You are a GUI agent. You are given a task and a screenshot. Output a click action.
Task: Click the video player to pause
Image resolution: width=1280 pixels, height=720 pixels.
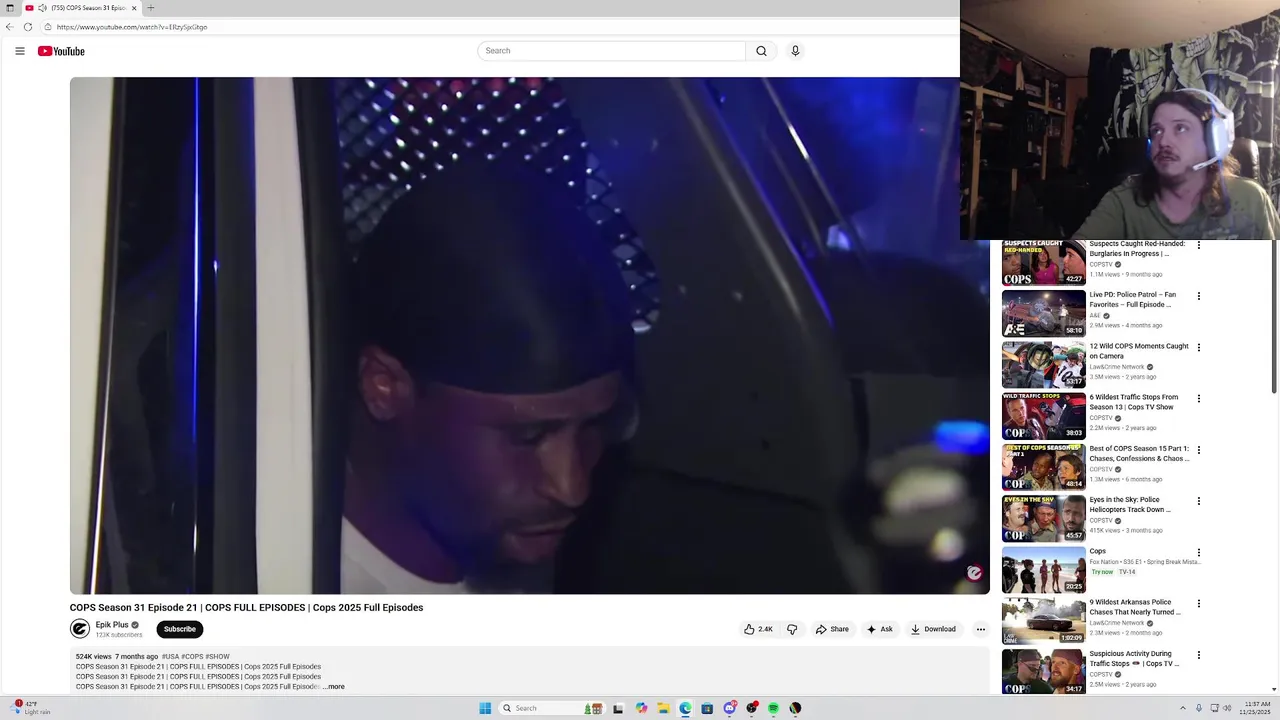tap(530, 335)
